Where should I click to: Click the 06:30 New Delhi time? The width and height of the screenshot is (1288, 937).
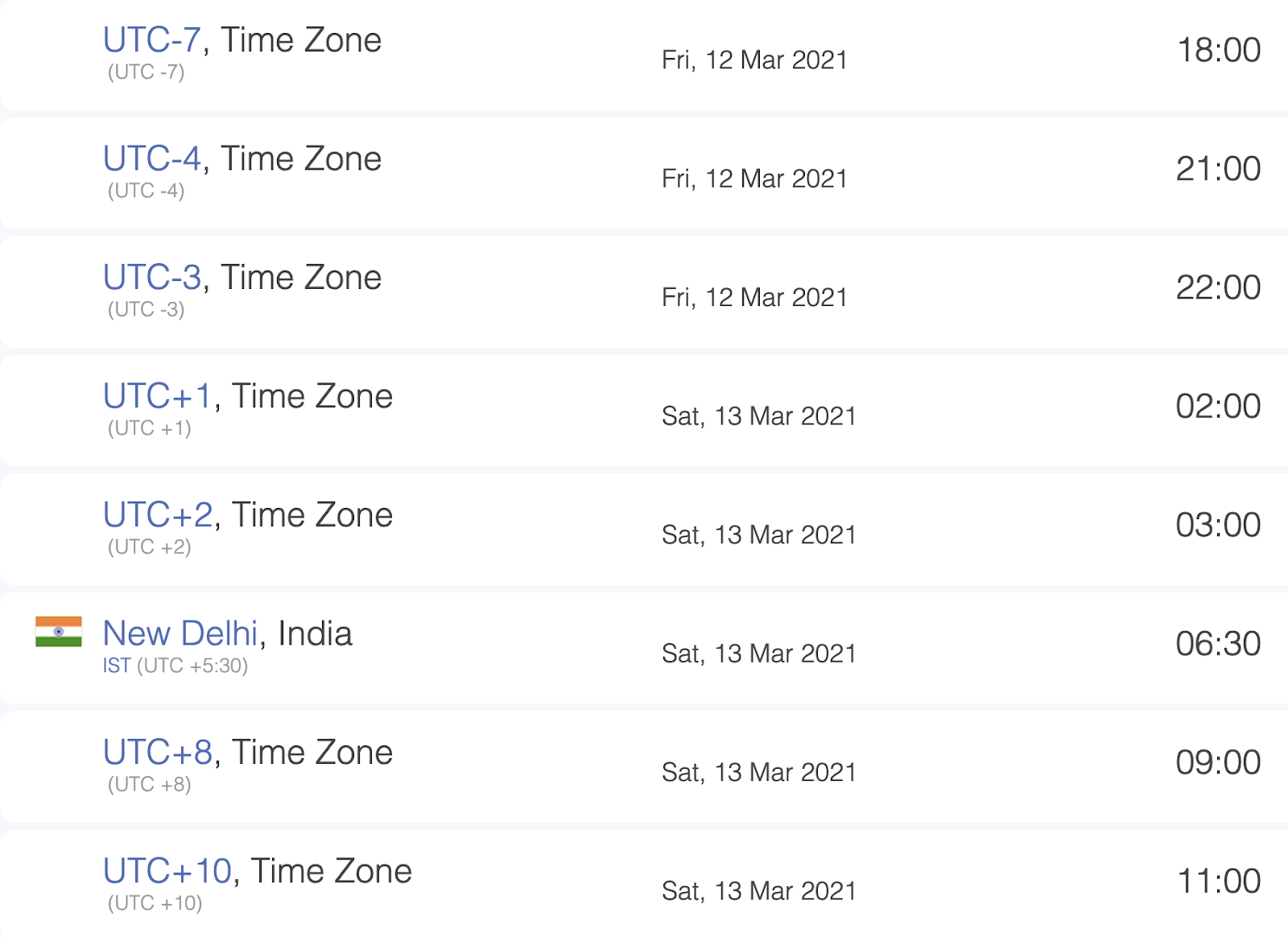pos(1218,644)
